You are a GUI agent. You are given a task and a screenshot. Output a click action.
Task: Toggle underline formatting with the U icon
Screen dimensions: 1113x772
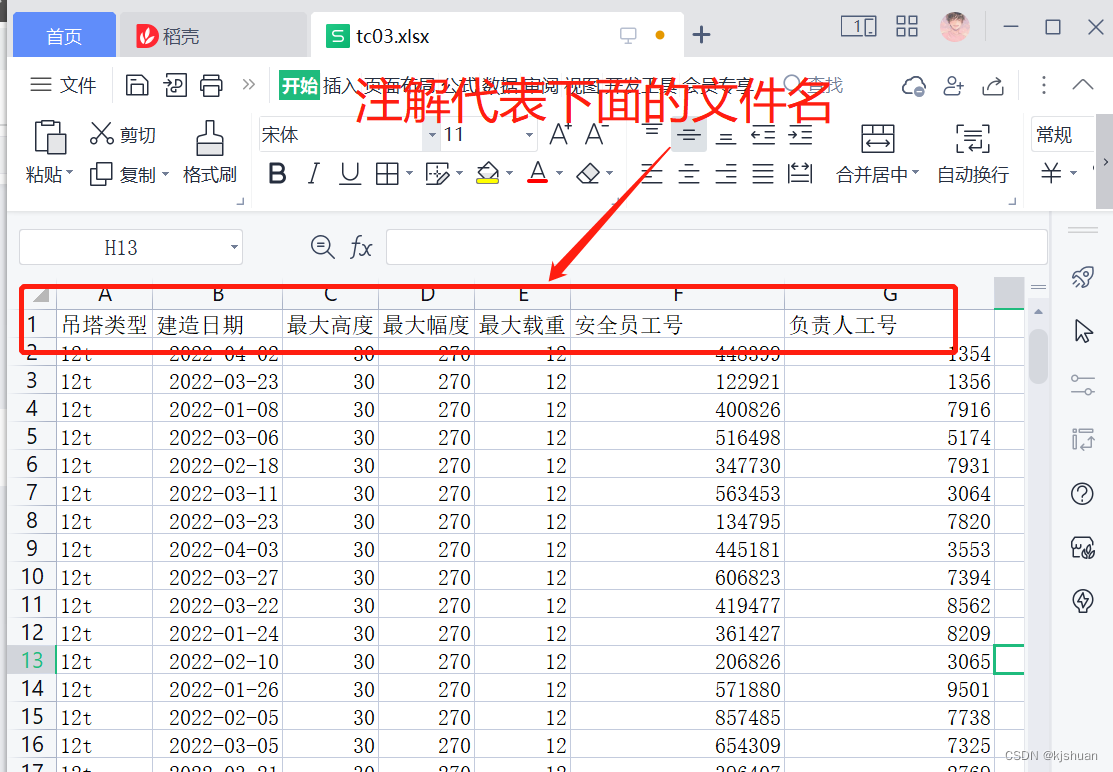(350, 173)
